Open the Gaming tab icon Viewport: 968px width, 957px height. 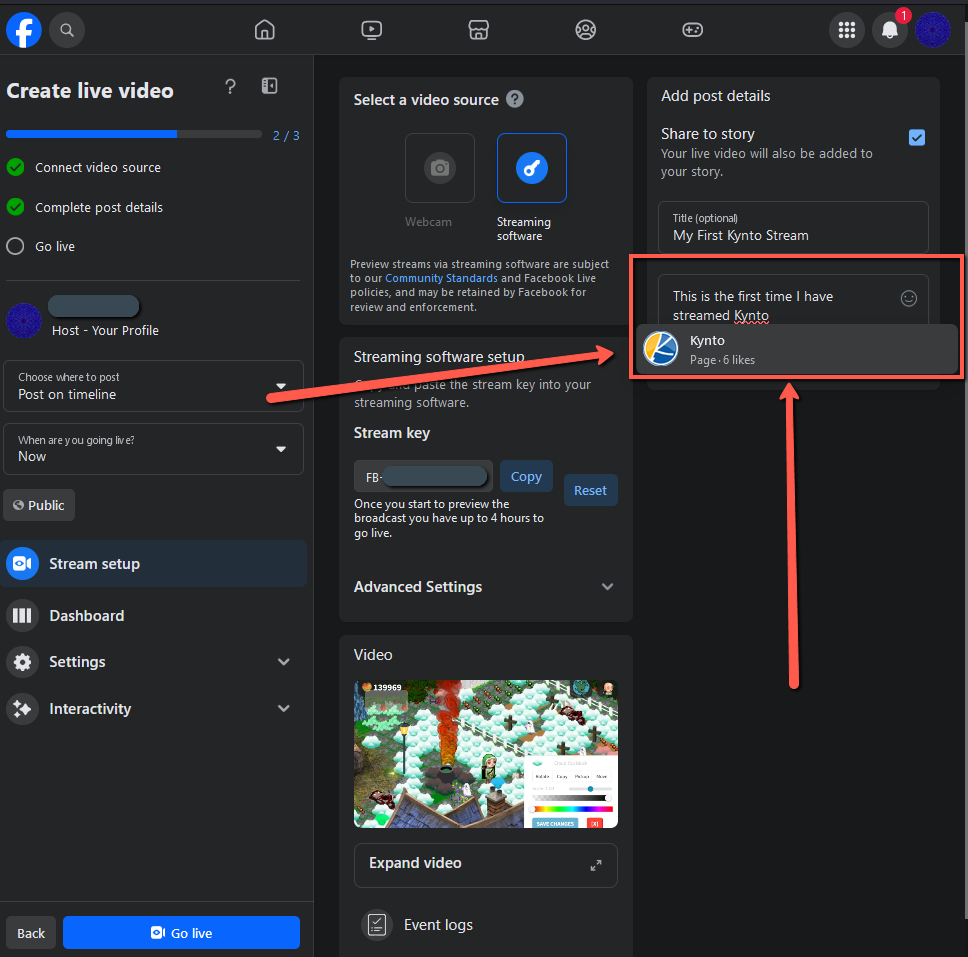pos(692,30)
